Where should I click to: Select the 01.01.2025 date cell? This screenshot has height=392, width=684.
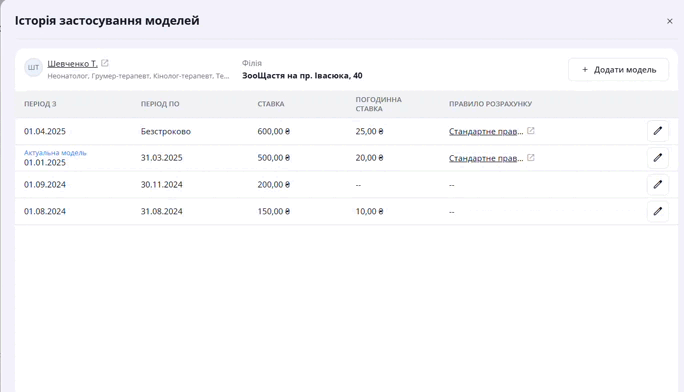(44, 163)
